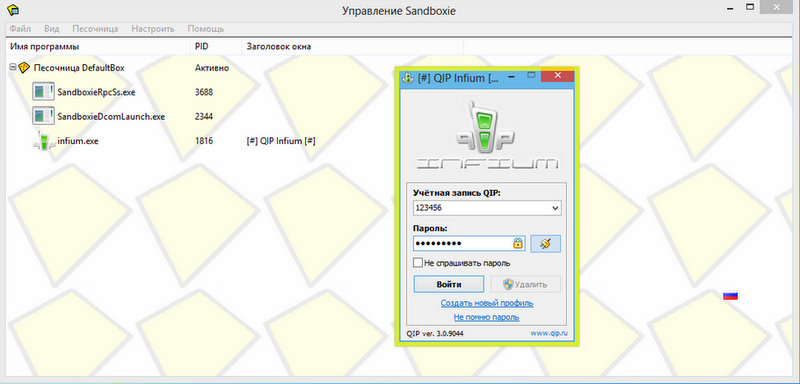This screenshot has width=800, height=384.
Task: Select the SandboxieDcomLaunch.exe process icon
Action: point(43,116)
